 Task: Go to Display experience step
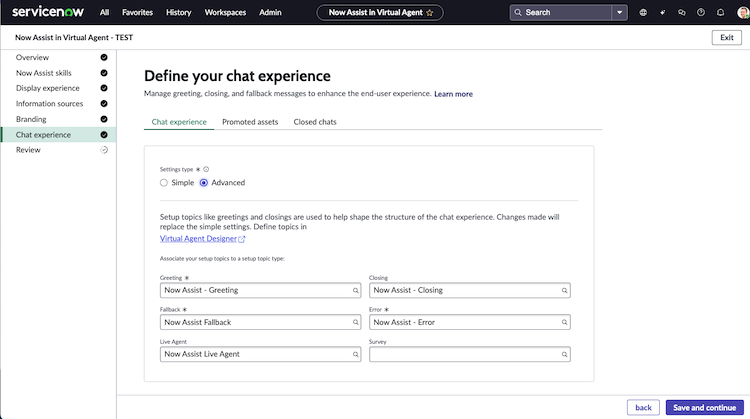(x=48, y=88)
